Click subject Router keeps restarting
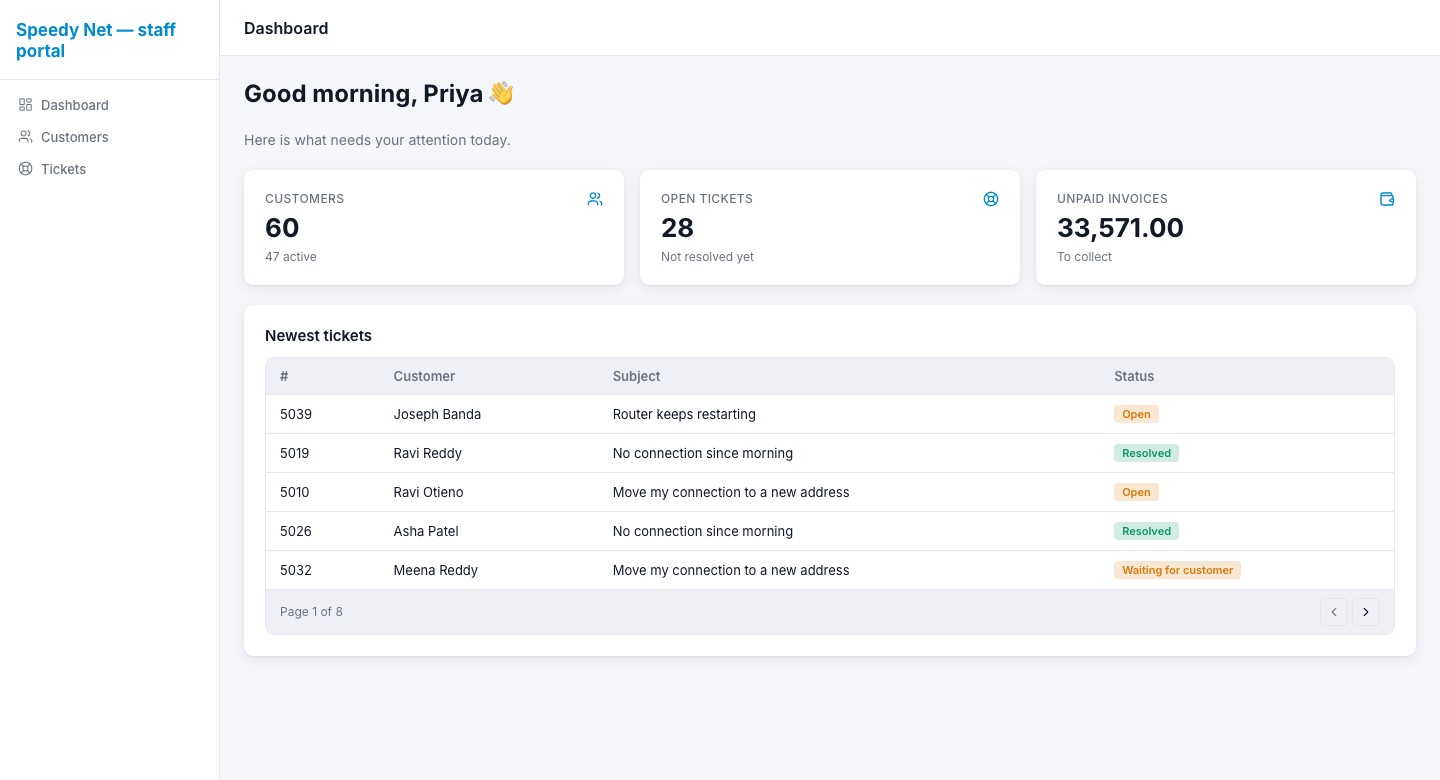 coord(684,414)
